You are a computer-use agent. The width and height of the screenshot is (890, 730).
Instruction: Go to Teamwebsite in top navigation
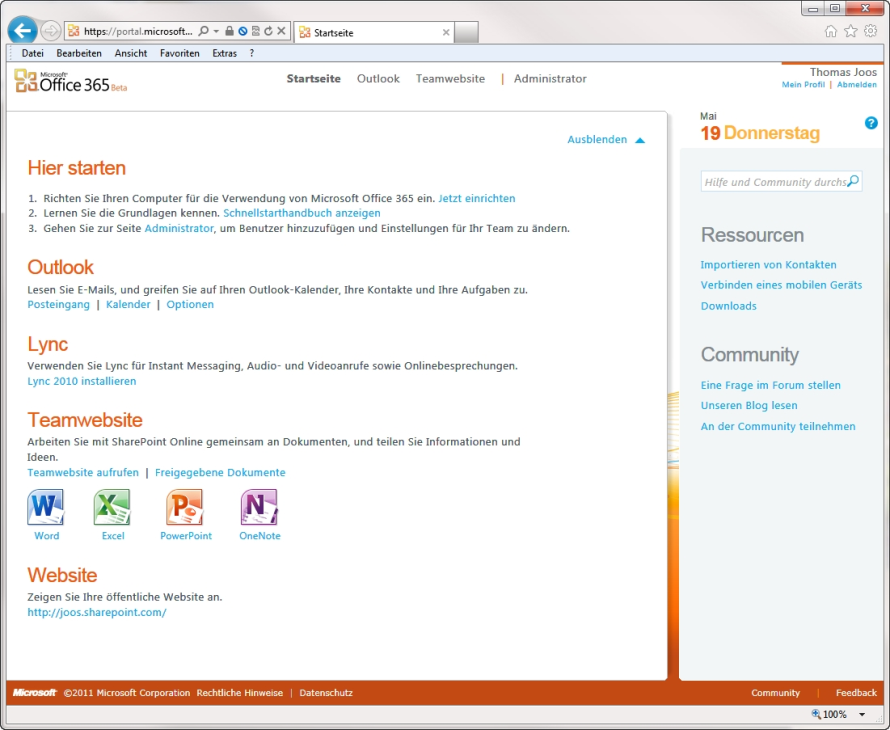click(x=450, y=79)
